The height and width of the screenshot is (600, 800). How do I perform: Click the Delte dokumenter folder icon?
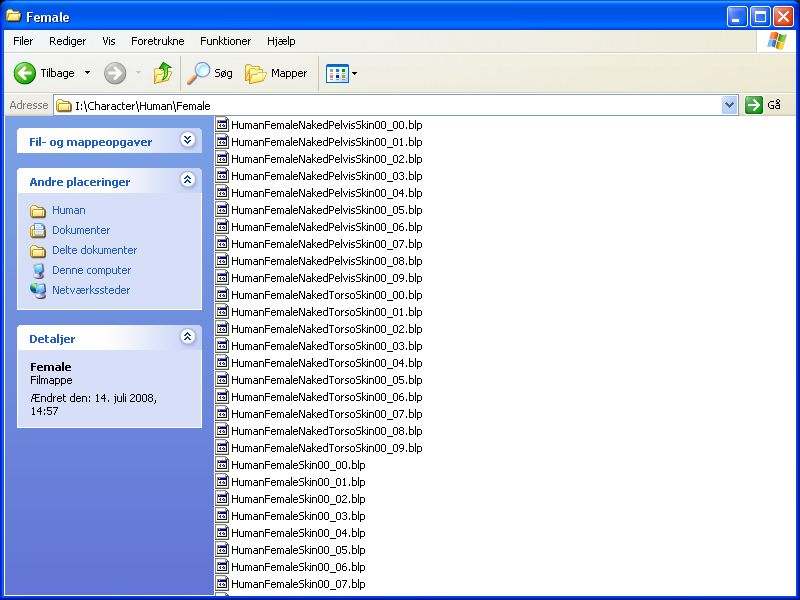click(38, 251)
